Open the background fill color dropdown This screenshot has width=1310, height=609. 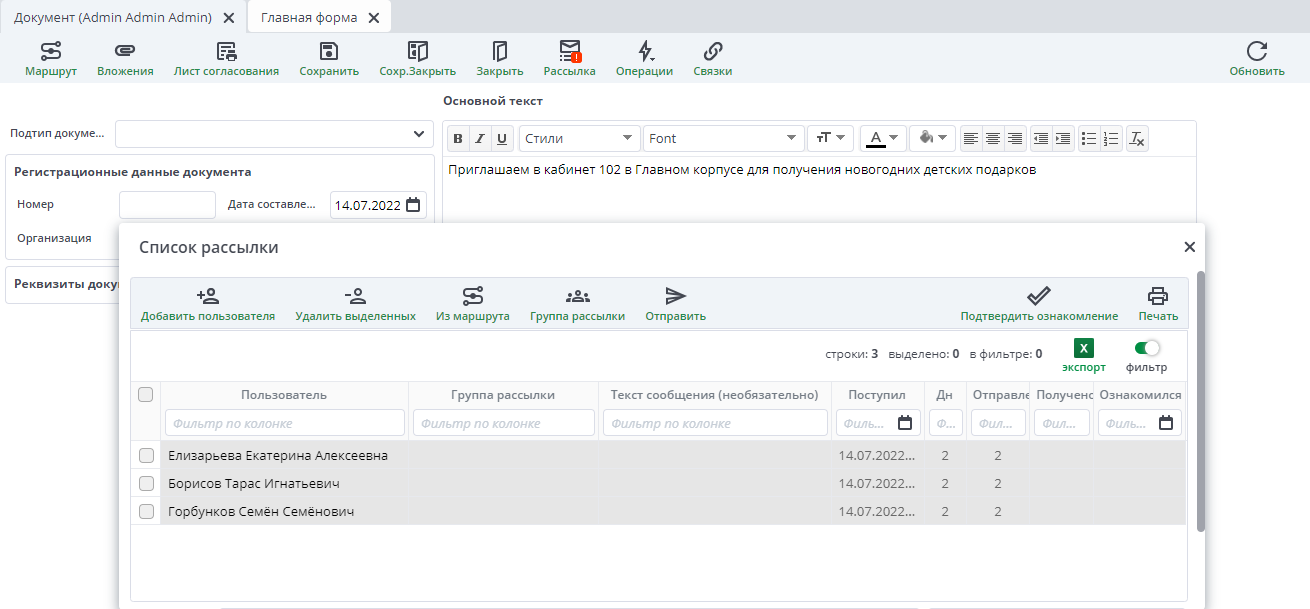tap(932, 139)
